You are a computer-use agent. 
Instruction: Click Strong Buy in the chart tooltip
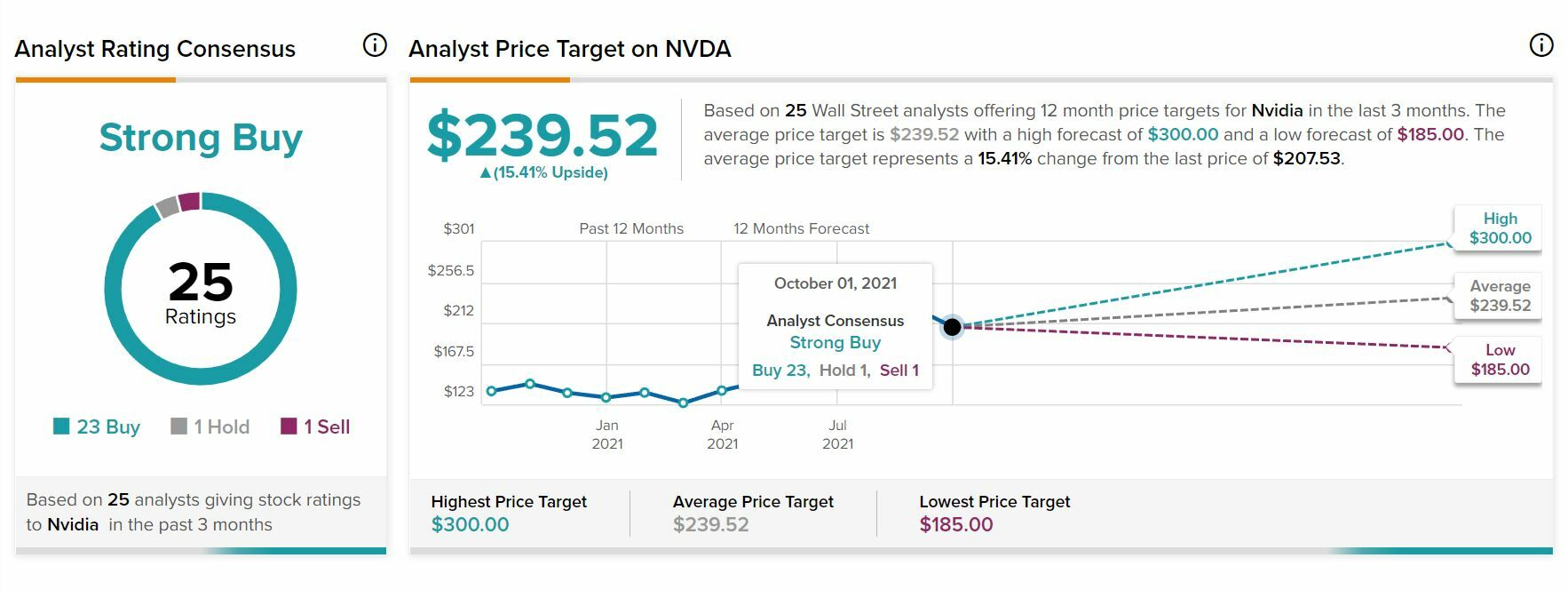pyautogui.click(x=835, y=343)
